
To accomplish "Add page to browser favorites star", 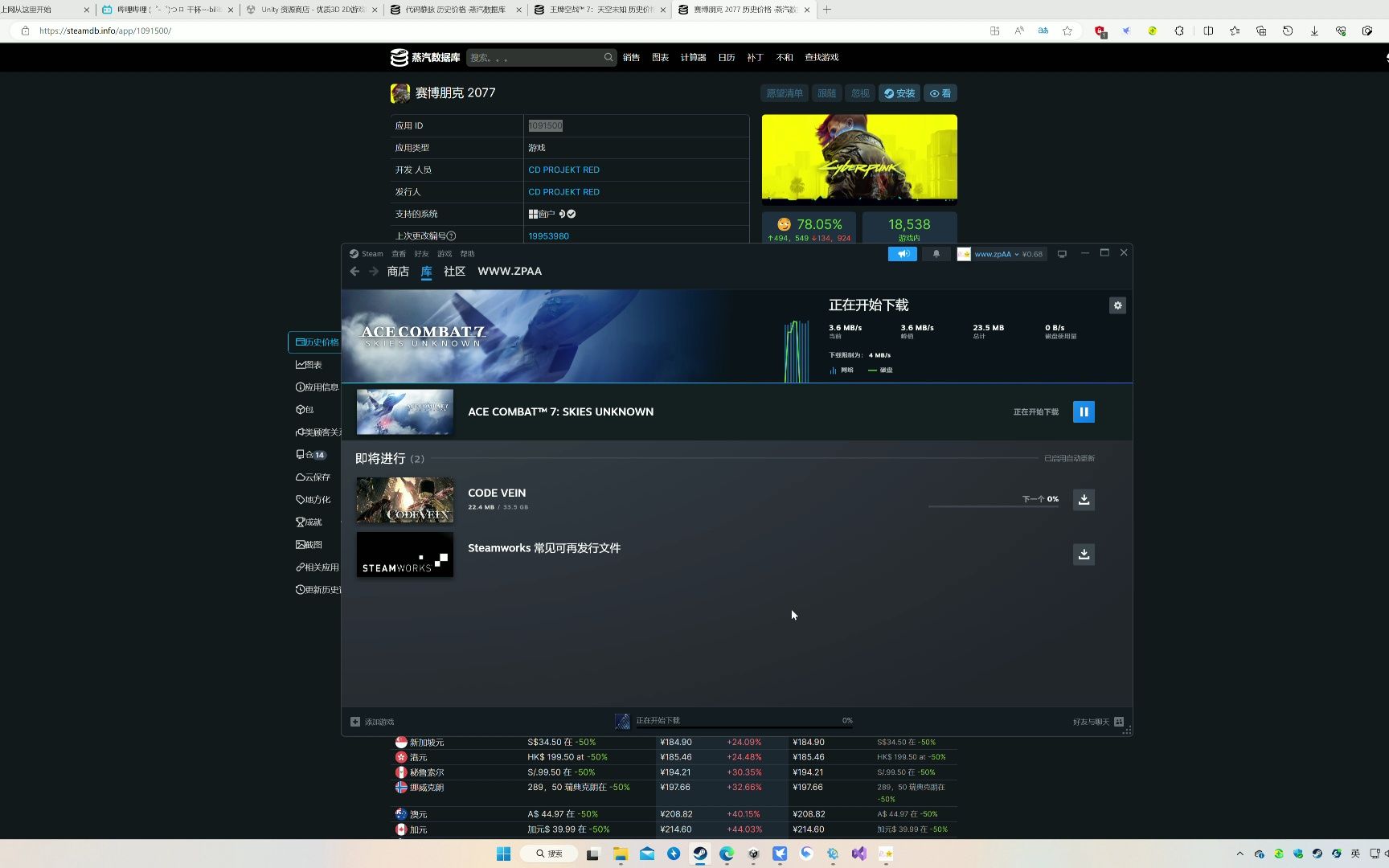I will click(x=1067, y=31).
